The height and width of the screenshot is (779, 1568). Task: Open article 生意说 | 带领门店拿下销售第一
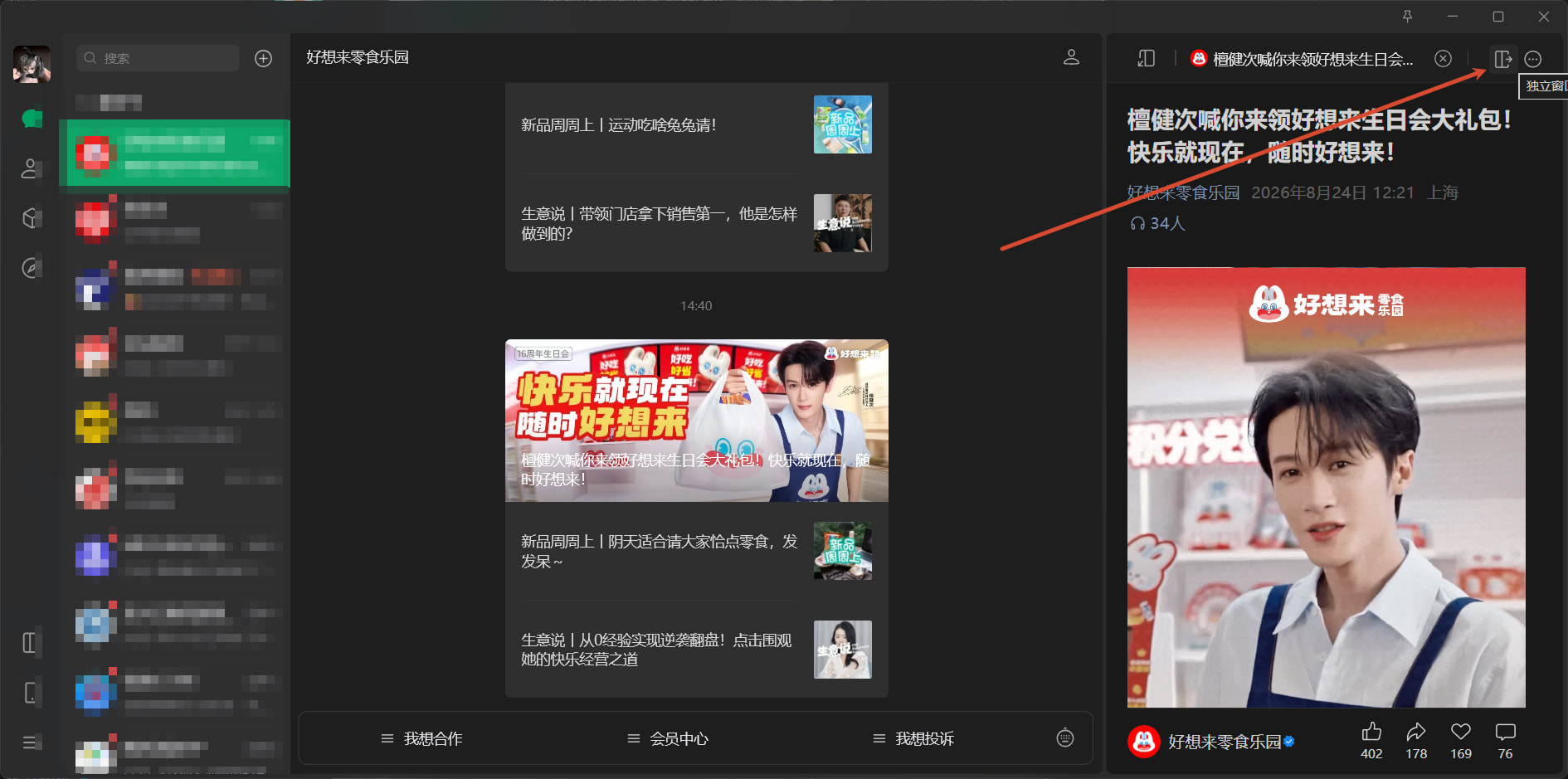pos(659,224)
